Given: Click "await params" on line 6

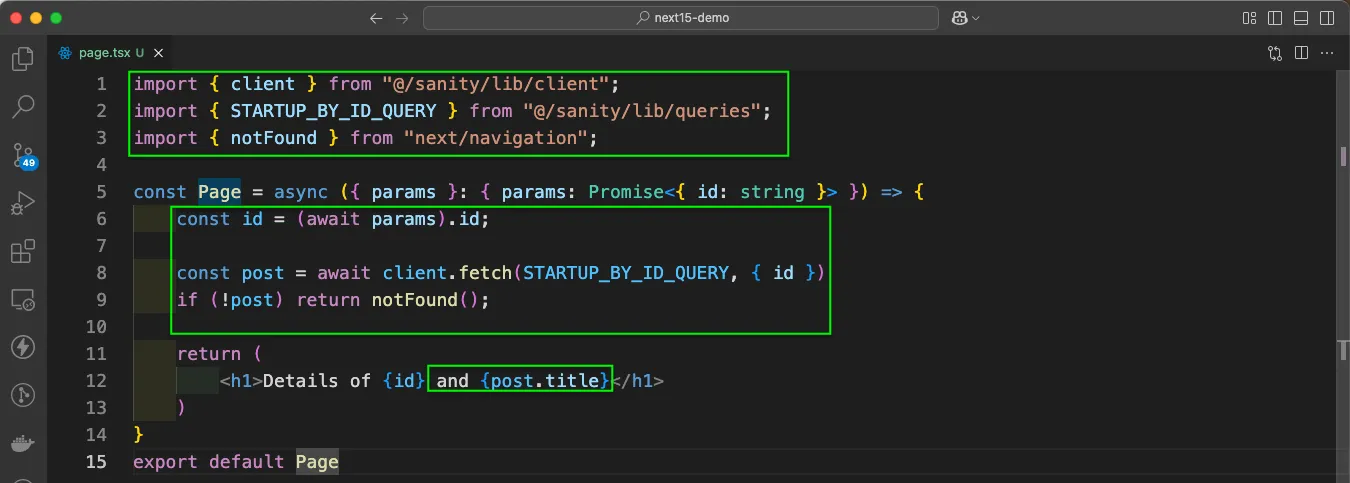Looking at the screenshot, I should pyautogui.click(x=372, y=219).
